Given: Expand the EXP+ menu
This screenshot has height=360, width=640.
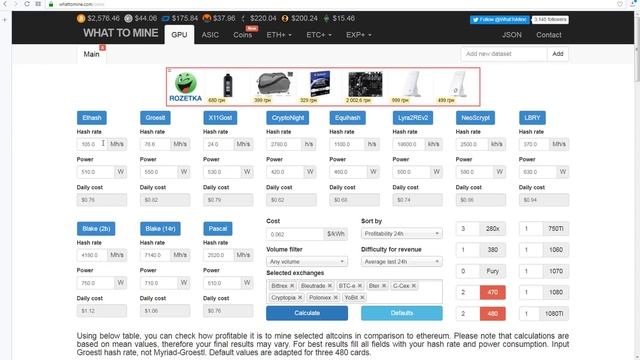Looking at the screenshot, I should [x=358, y=35].
